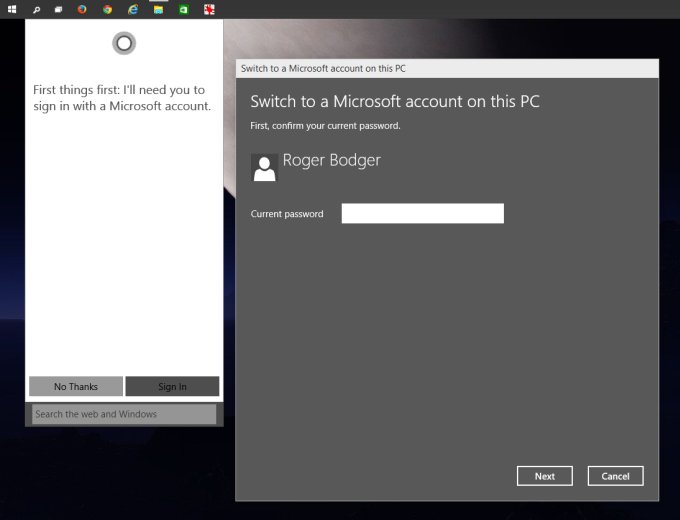Click the Cortana circle icon
680x520 pixels.
(x=124, y=43)
